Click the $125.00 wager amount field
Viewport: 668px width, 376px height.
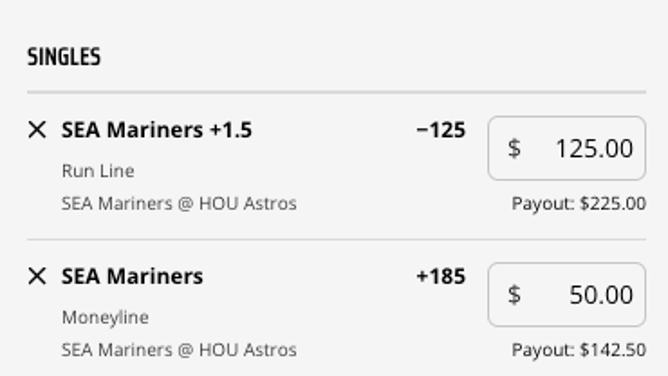point(567,148)
